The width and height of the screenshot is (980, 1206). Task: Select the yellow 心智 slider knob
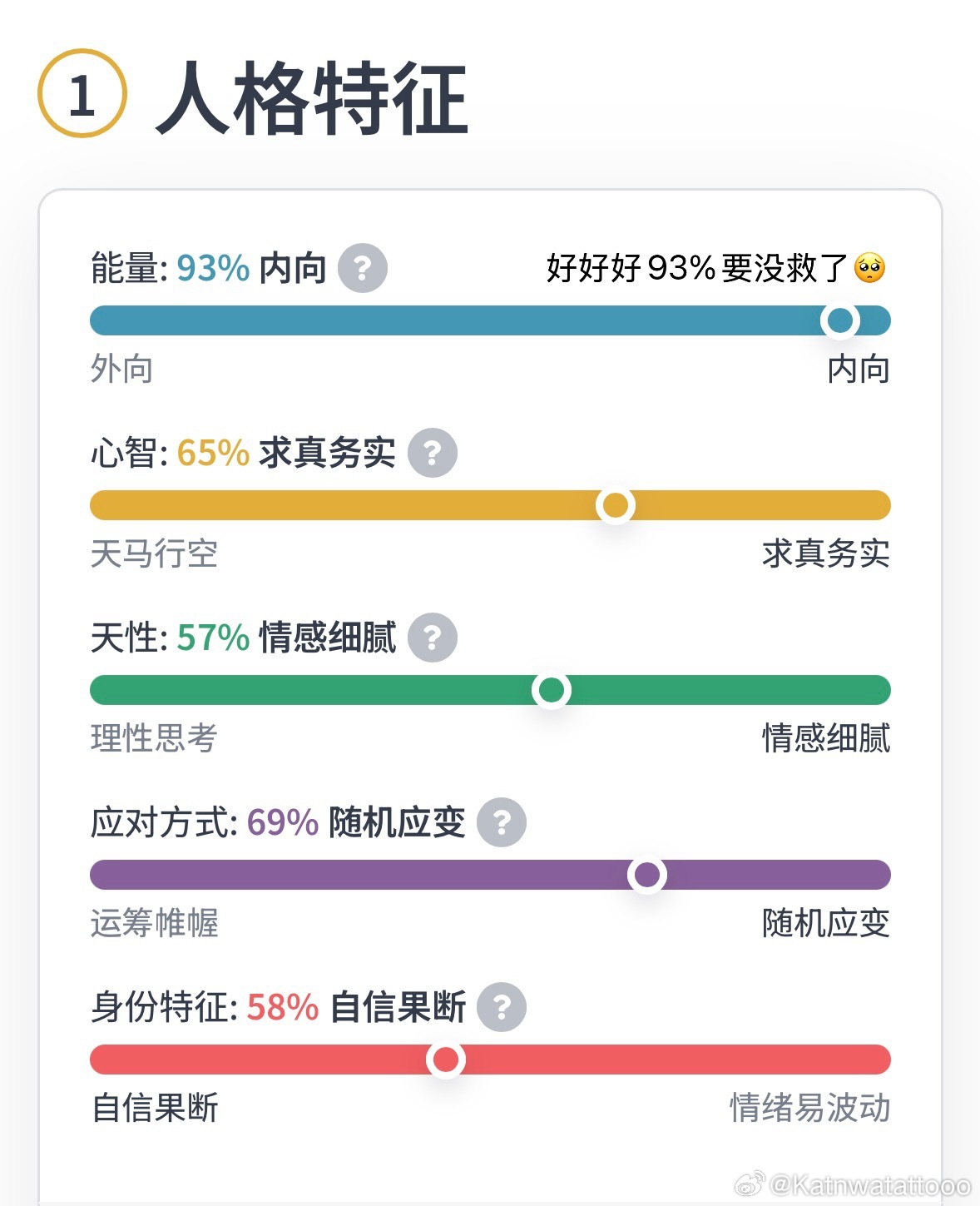[616, 505]
